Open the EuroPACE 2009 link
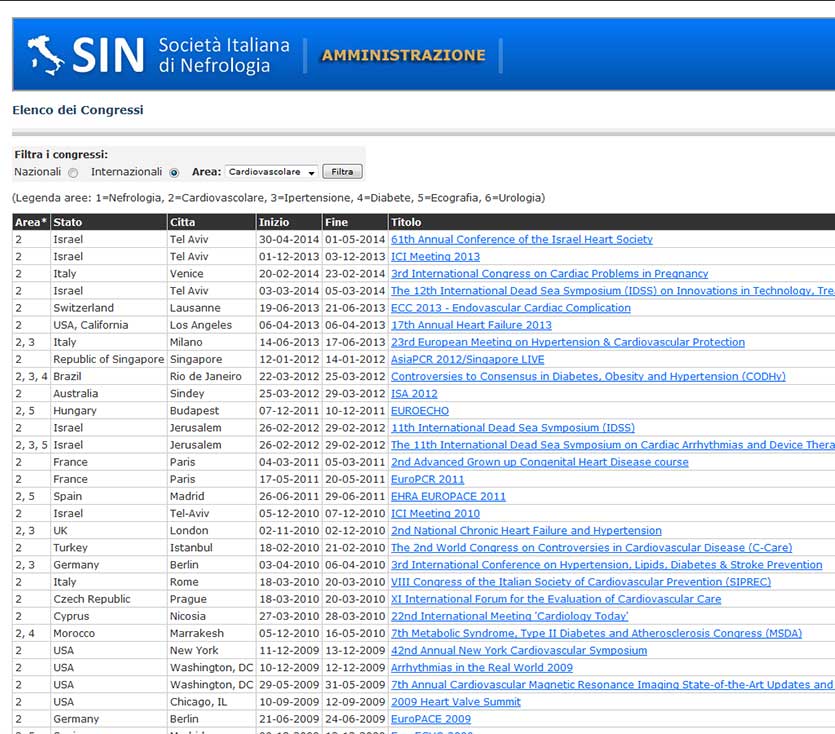Screen dimensions: 835x734 point(431,719)
